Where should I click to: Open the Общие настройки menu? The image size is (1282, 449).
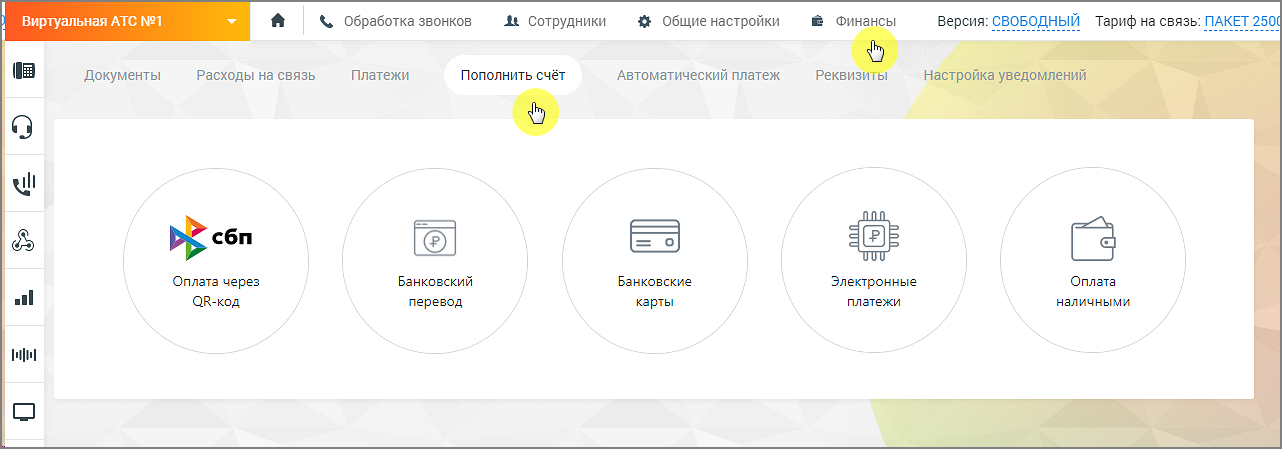(x=708, y=21)
